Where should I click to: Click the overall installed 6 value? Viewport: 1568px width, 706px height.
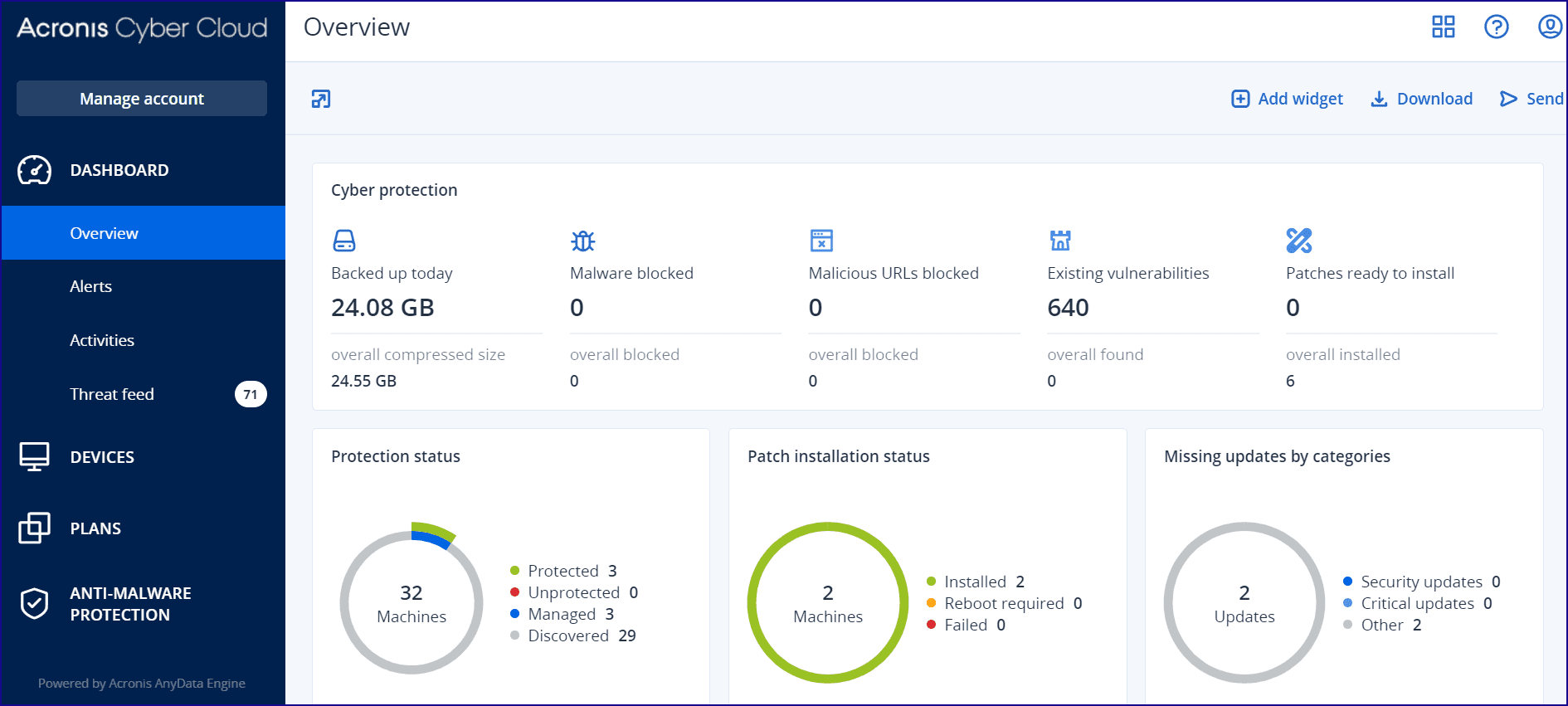pos(1290,381)
